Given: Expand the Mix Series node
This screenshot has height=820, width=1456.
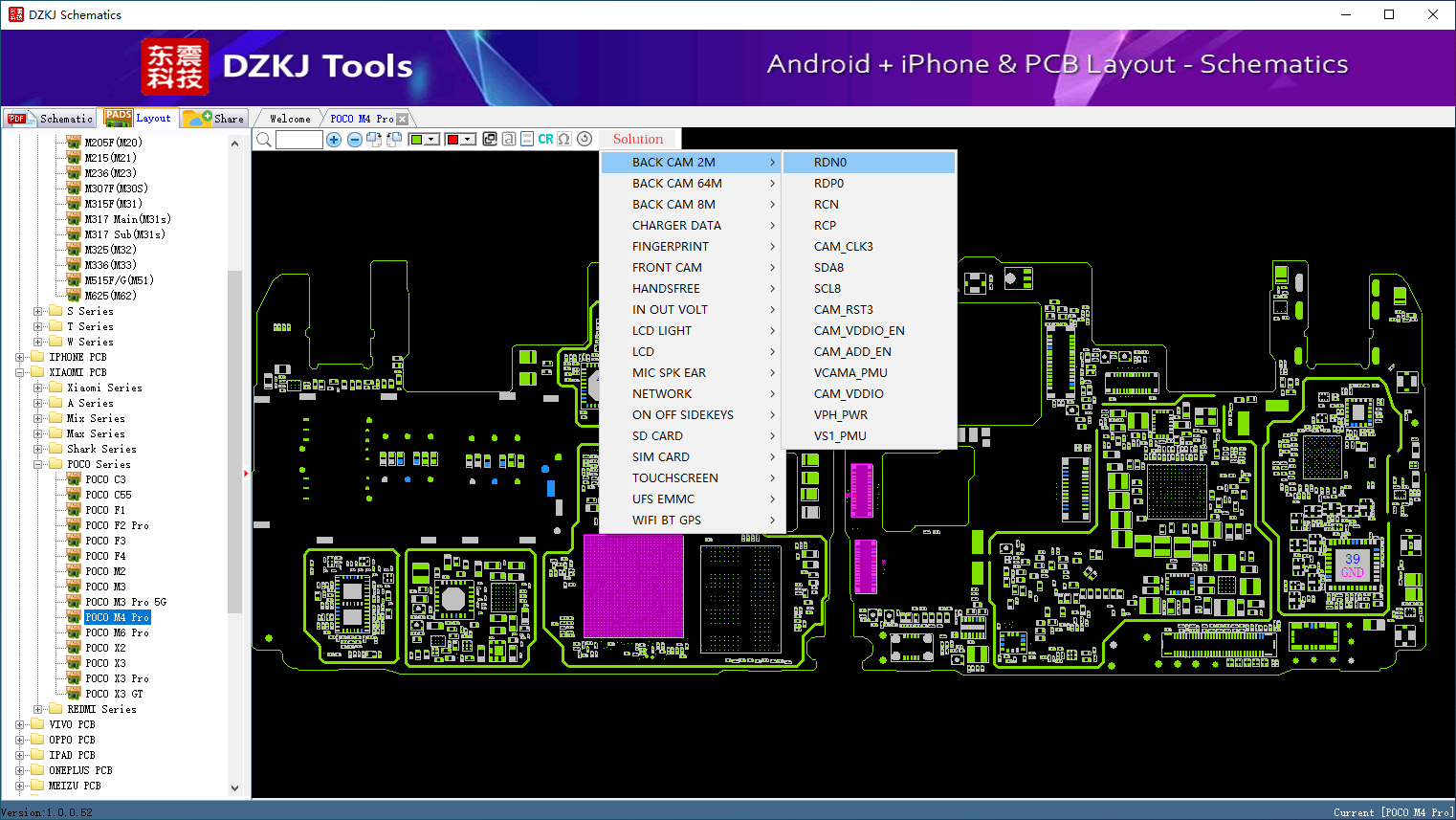Looking at the screenshot, I should pyautogui.click(x=38, y=418).
